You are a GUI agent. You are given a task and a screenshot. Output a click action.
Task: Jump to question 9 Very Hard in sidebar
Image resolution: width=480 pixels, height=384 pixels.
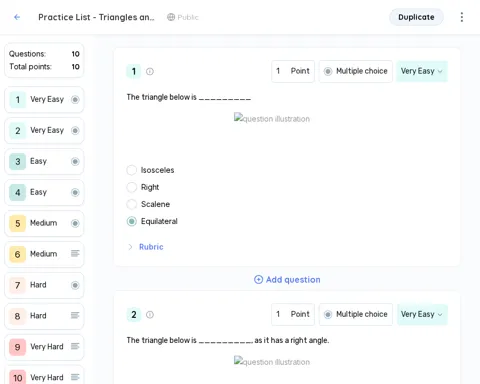tap(44, 347)
